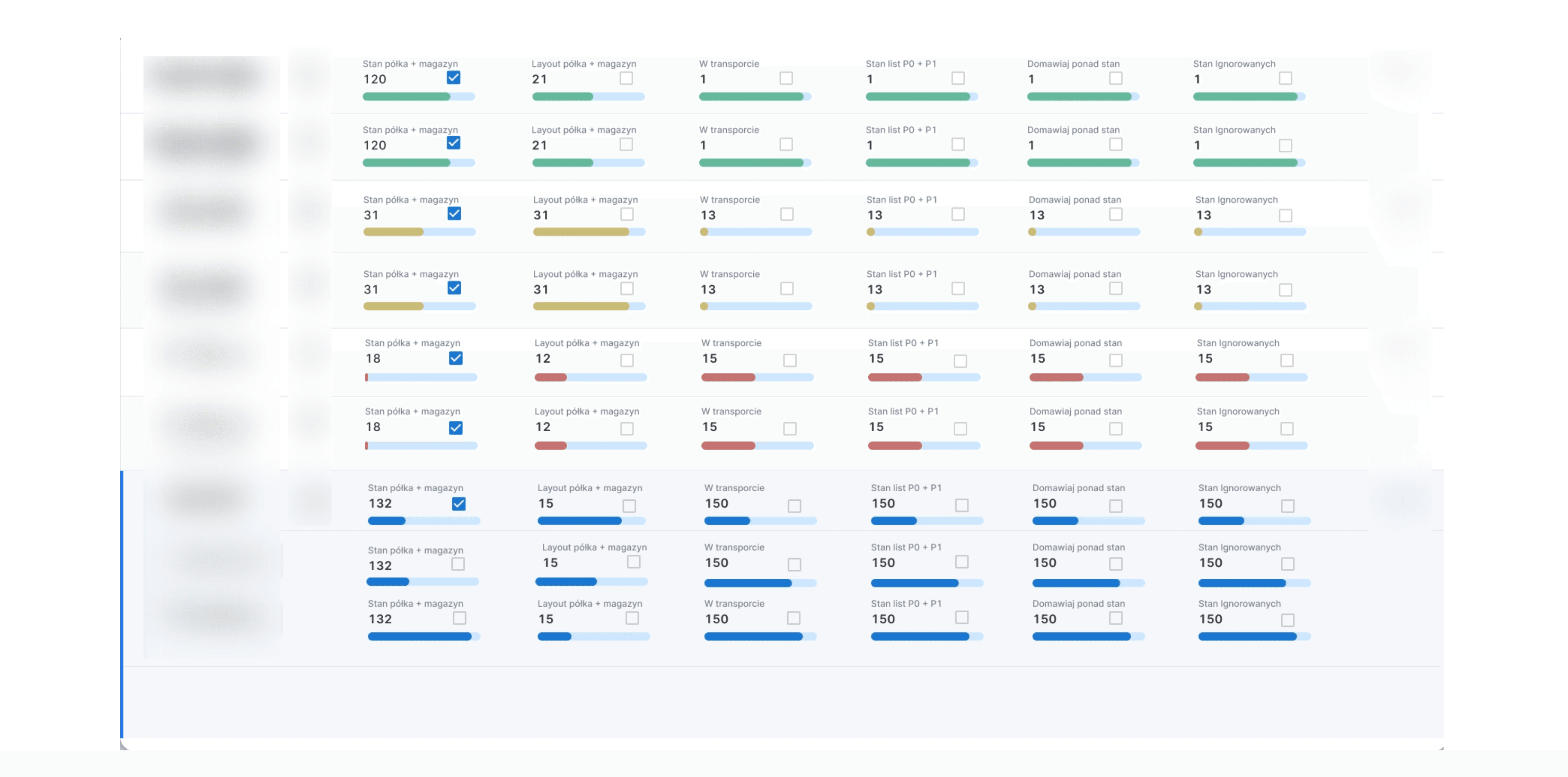1568x777 pixels.
Task: Select Stan półka value 31 in first yellow row
Action: (371, 215)
